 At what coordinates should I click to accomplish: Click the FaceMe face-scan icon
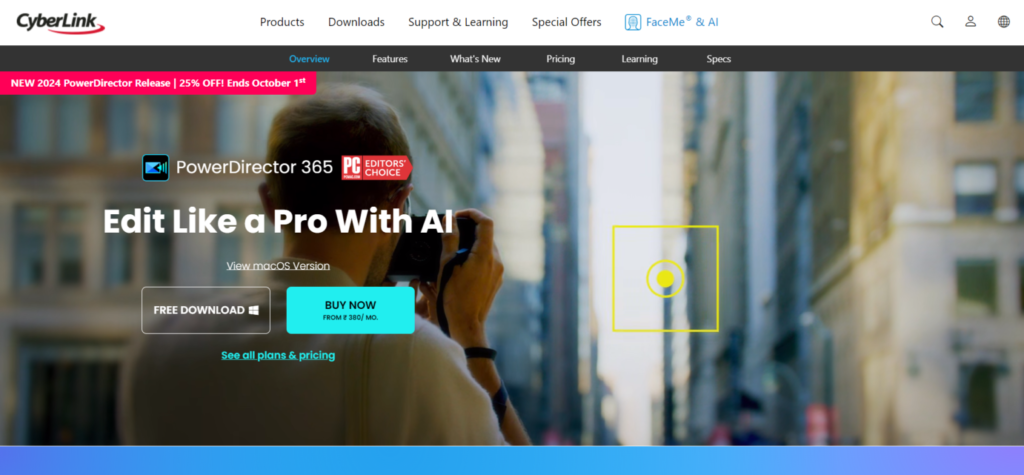click(632, 22)
